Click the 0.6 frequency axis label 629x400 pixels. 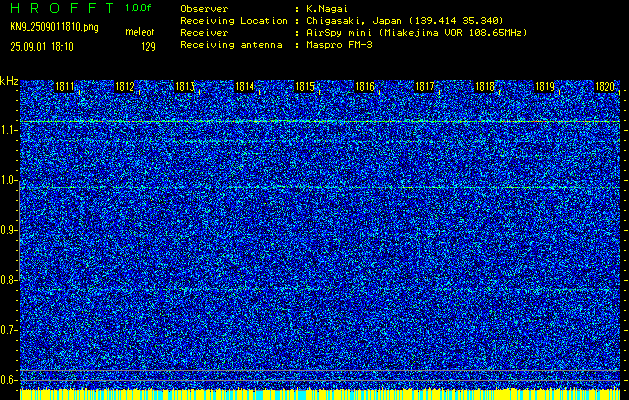click(8, 380)
